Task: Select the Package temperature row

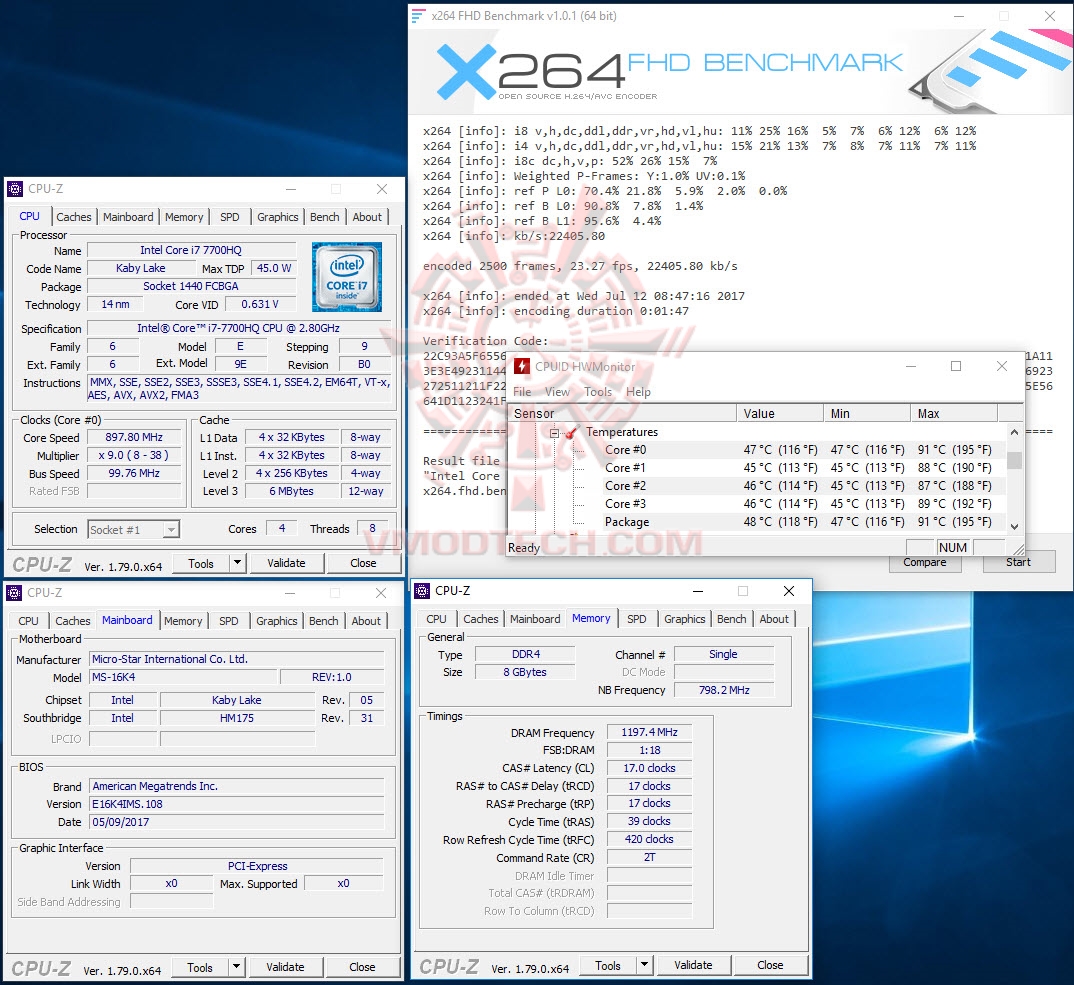Action: [758, 522]
